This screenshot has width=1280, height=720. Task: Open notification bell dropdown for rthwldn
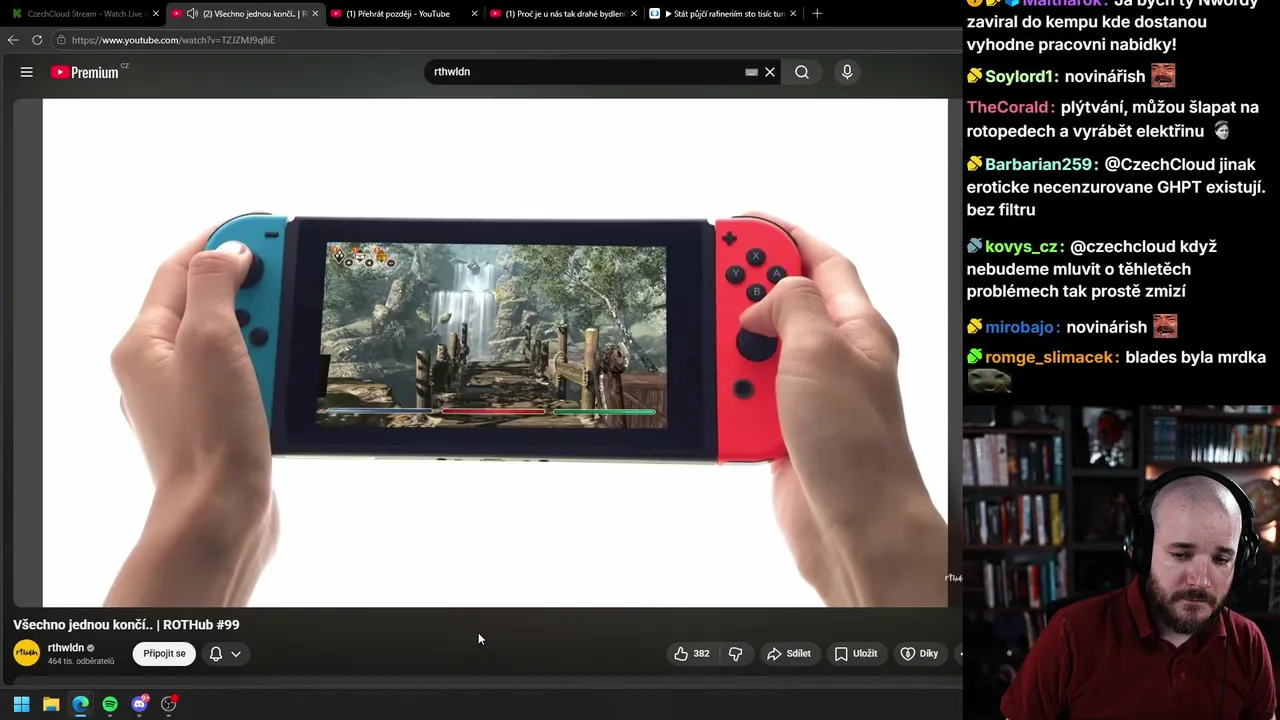tap(225, 654)
